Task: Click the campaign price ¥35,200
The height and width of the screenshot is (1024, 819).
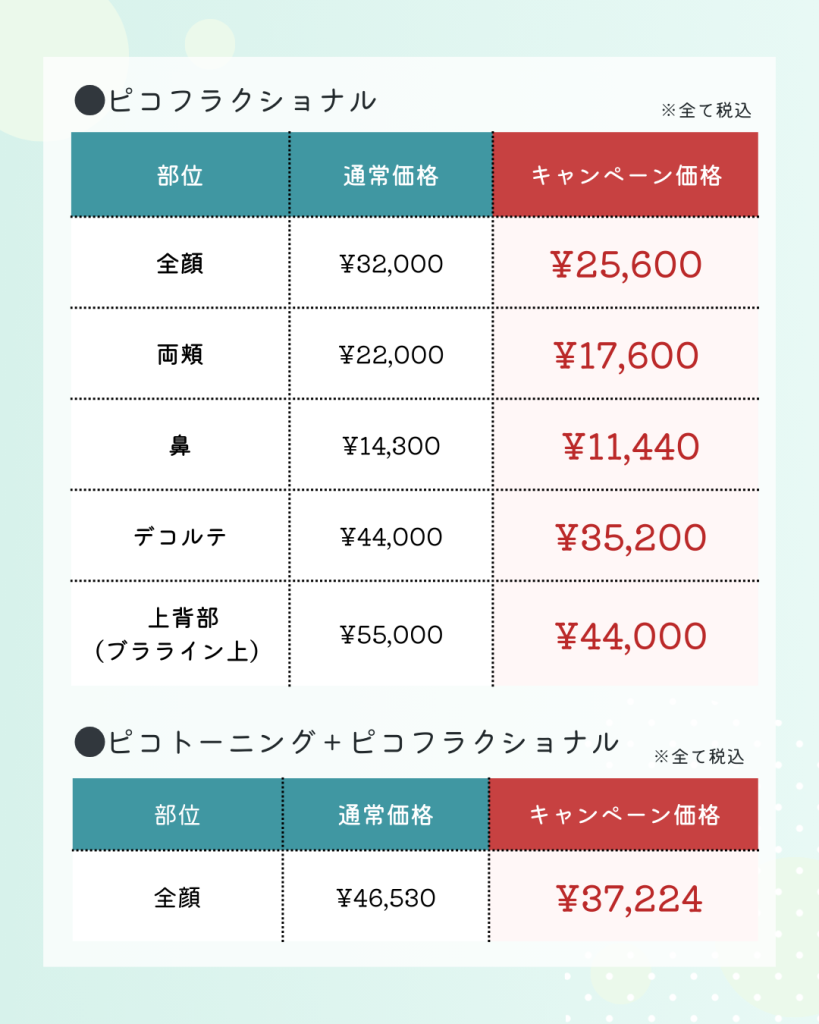Action: 630,538
